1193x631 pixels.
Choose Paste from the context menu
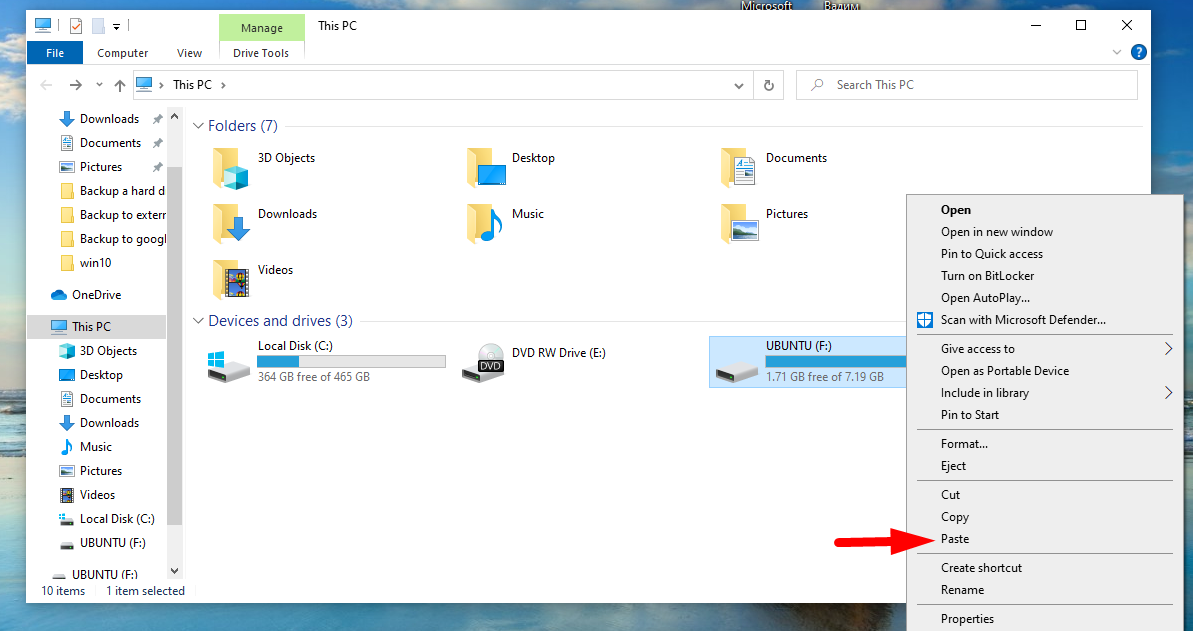point(955,539)
